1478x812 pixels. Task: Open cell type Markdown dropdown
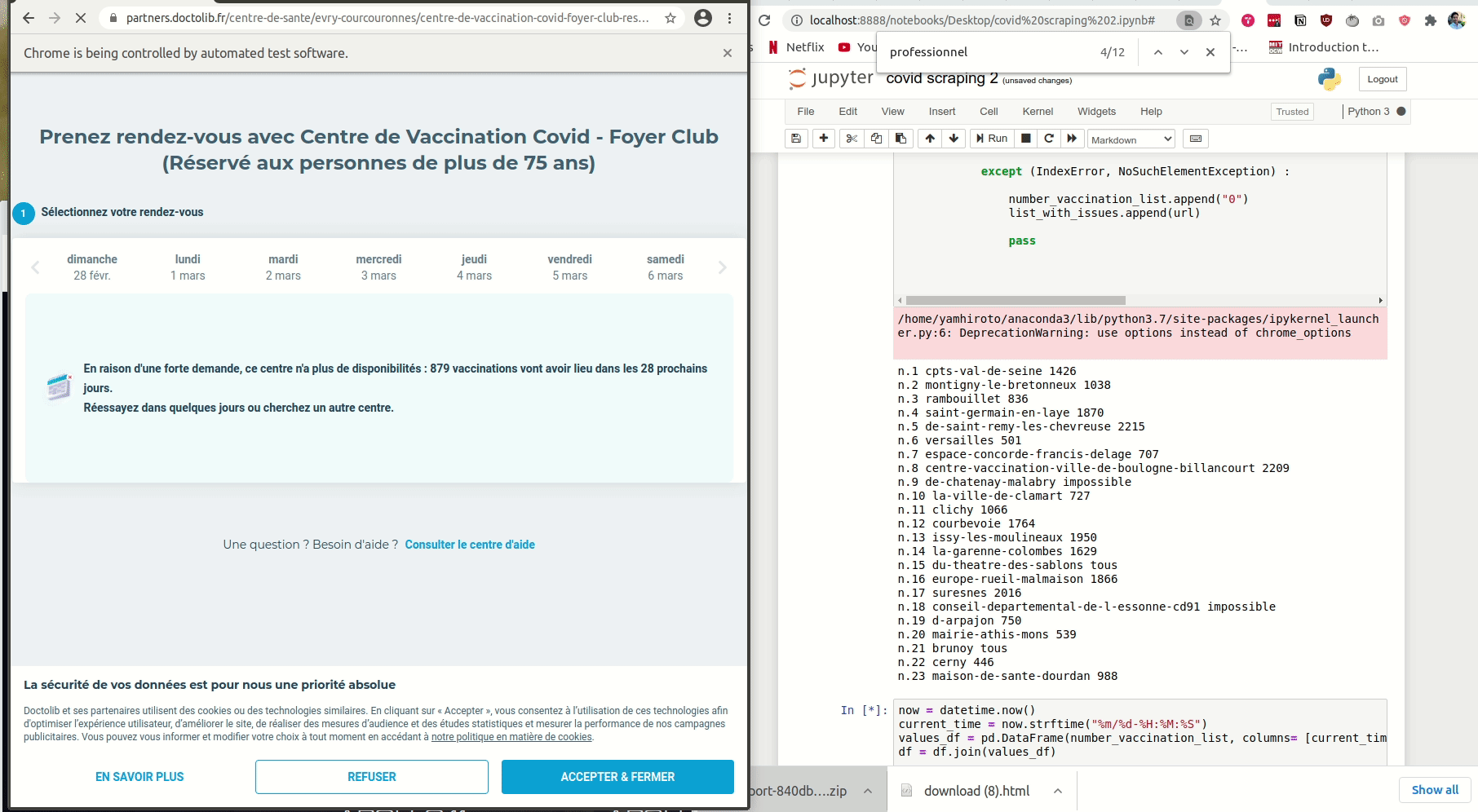click(1131, 139)
